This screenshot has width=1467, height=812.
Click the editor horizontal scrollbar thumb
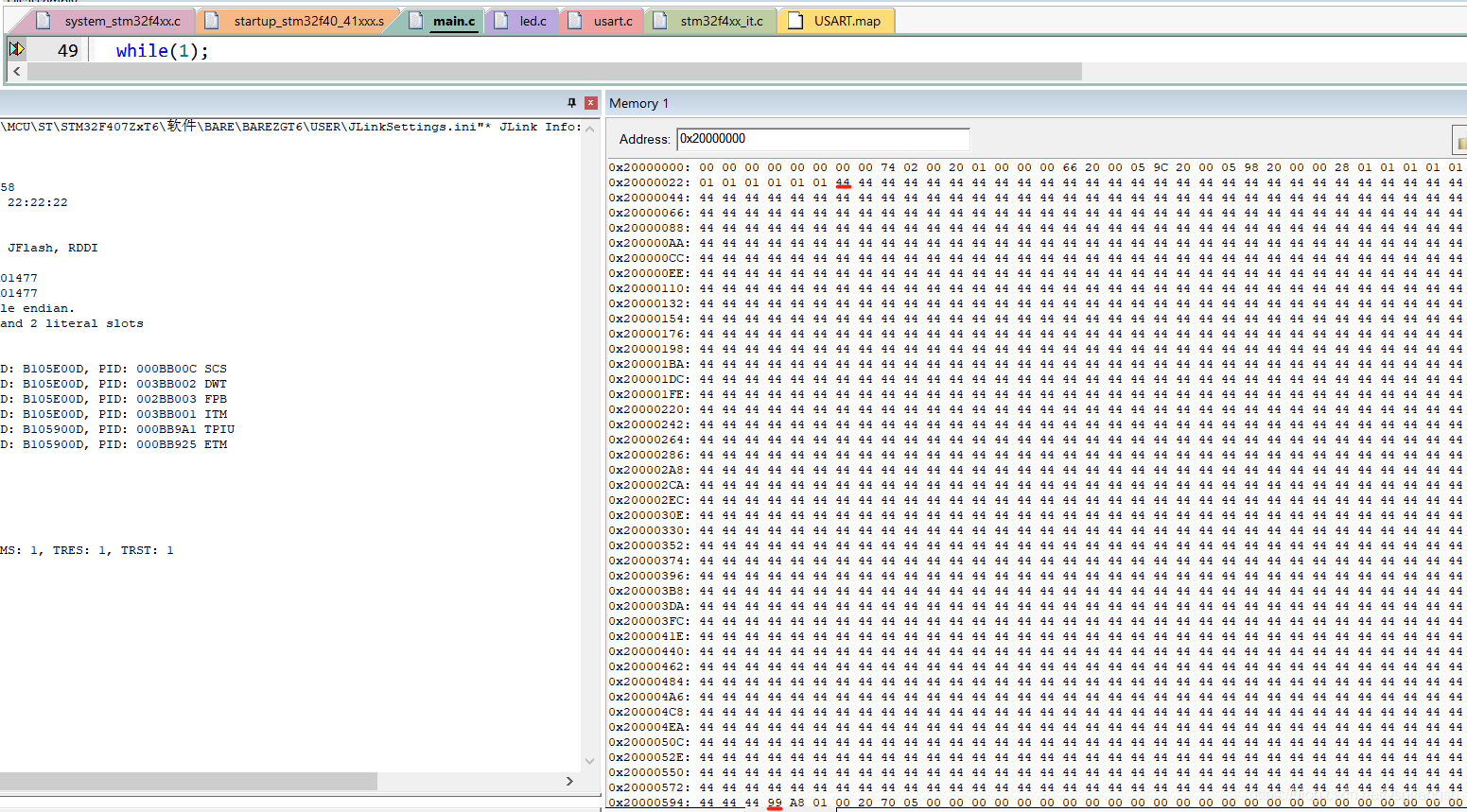[554, 72]
